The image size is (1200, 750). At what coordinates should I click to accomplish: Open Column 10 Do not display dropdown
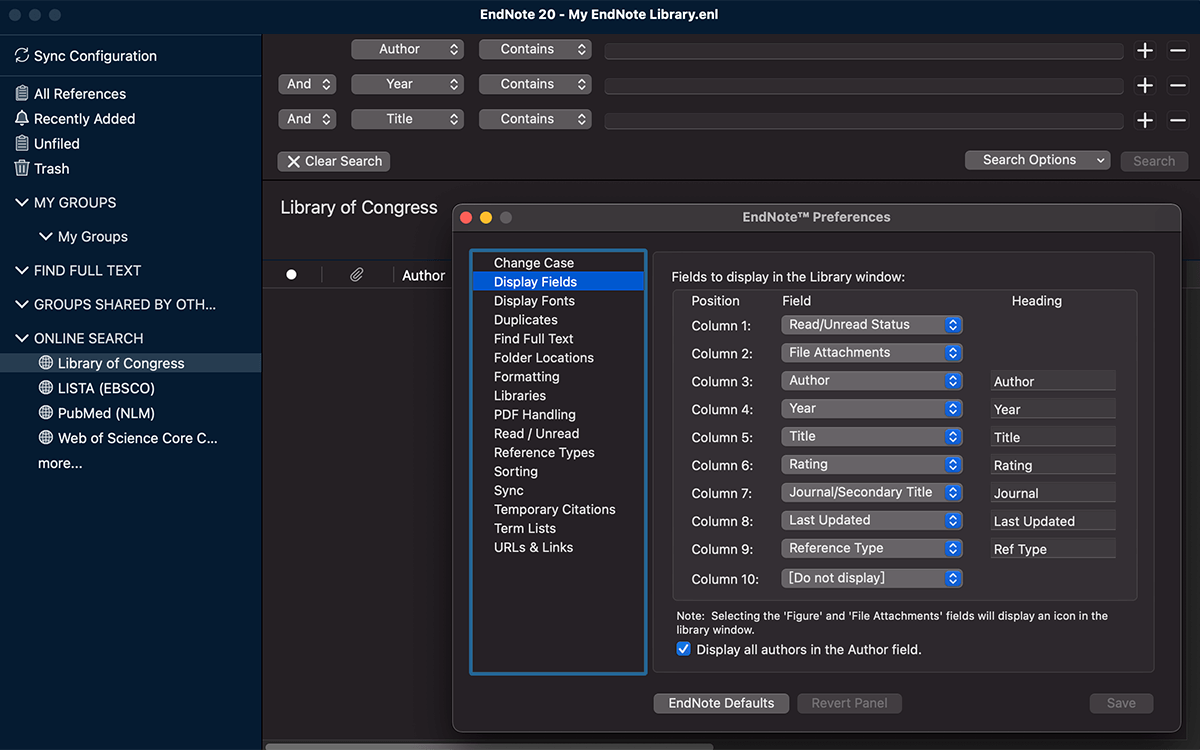[x=872, y=578]
